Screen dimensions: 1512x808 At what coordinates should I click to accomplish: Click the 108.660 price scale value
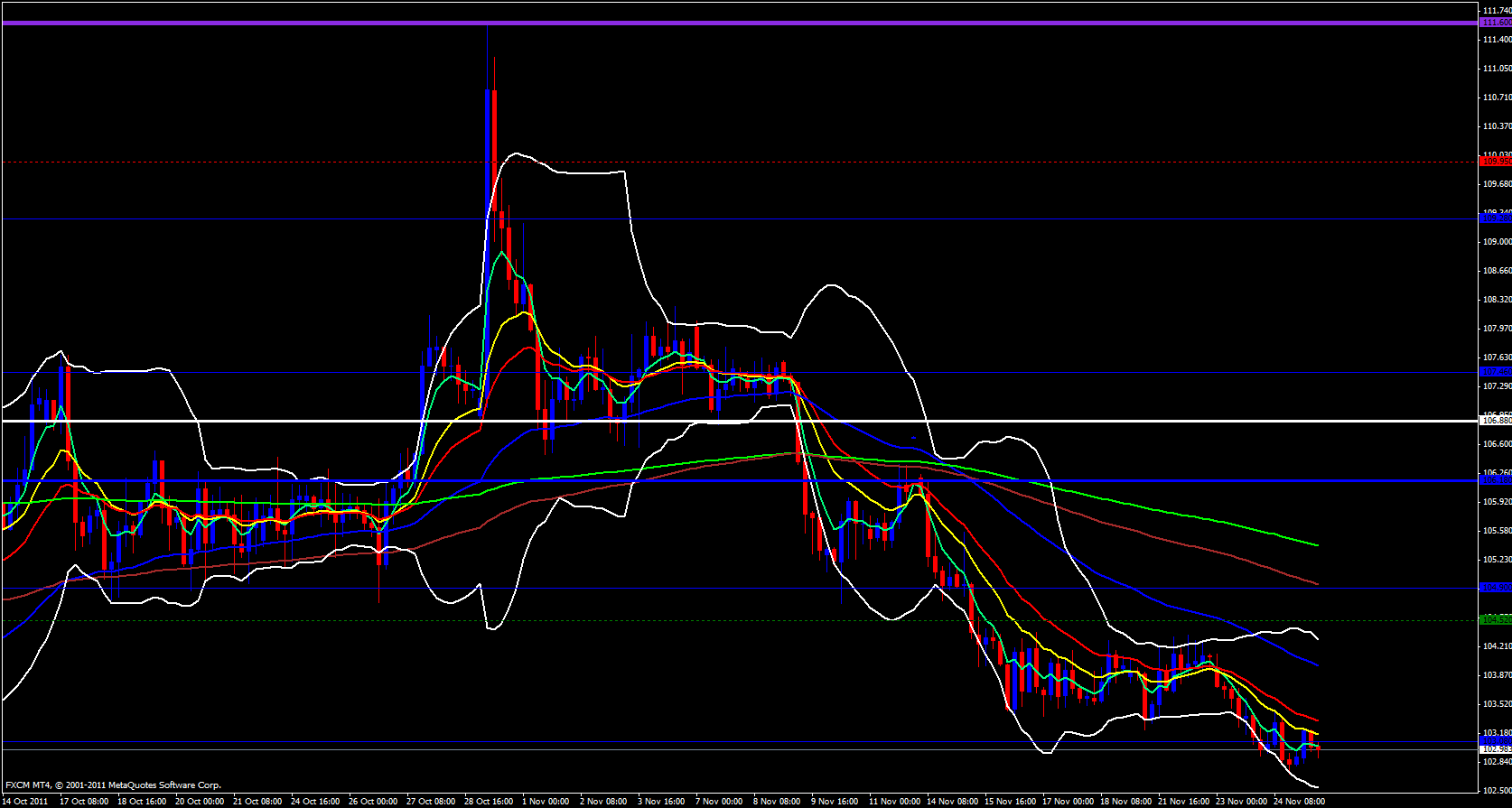(x=1497, y=271)
